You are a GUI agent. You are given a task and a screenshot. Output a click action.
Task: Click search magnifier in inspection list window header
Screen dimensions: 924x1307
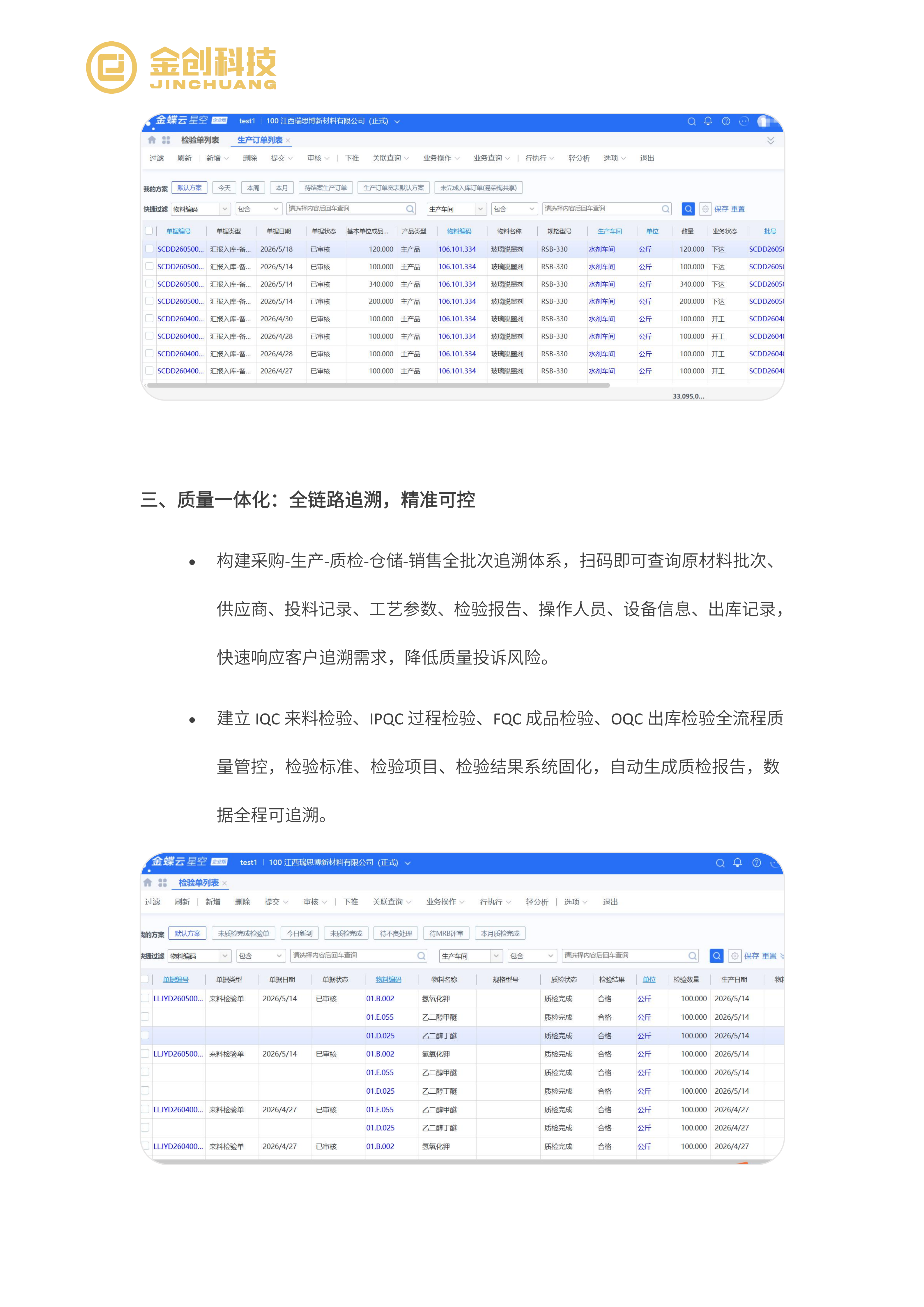coord(720,863)
